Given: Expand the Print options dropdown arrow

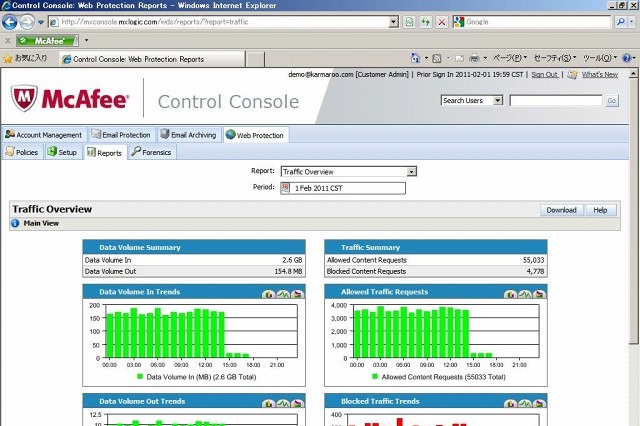Looking at the screenshot, I should [485, 58].
